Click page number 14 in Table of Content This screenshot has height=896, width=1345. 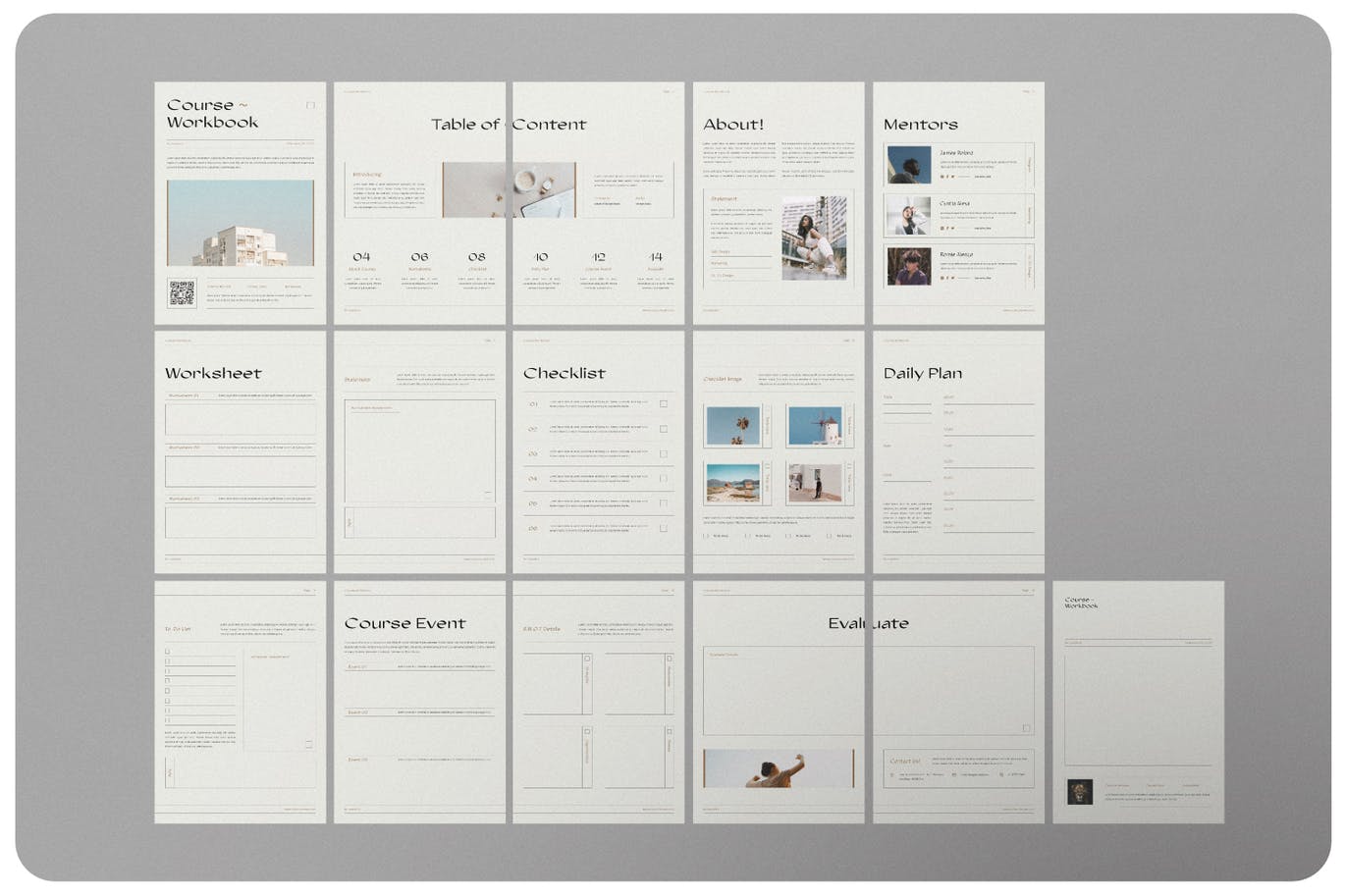655,257
